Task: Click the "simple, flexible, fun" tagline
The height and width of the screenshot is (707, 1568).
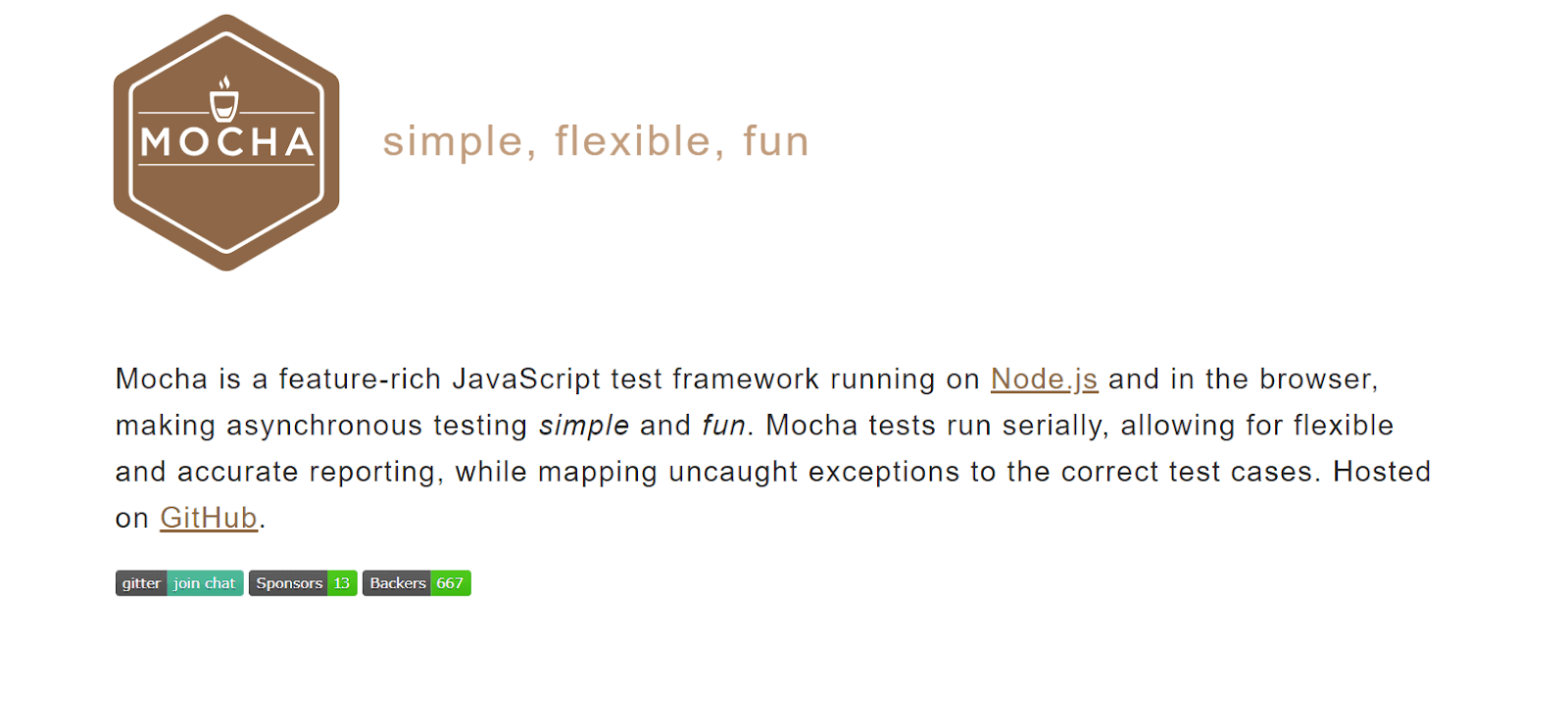Action: coord(596,141)
